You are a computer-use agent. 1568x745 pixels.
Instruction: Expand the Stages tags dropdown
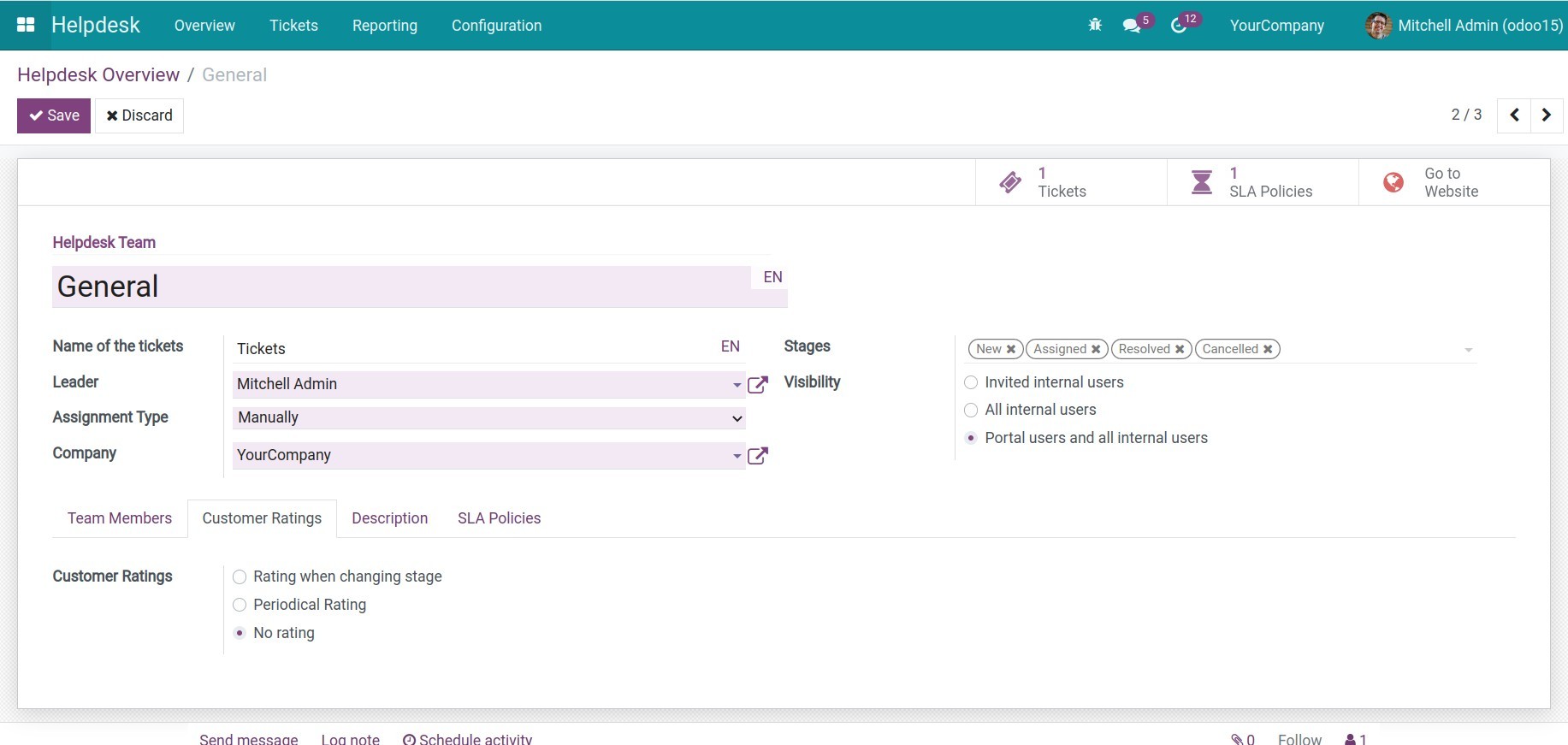click(x=1468, y=350)
